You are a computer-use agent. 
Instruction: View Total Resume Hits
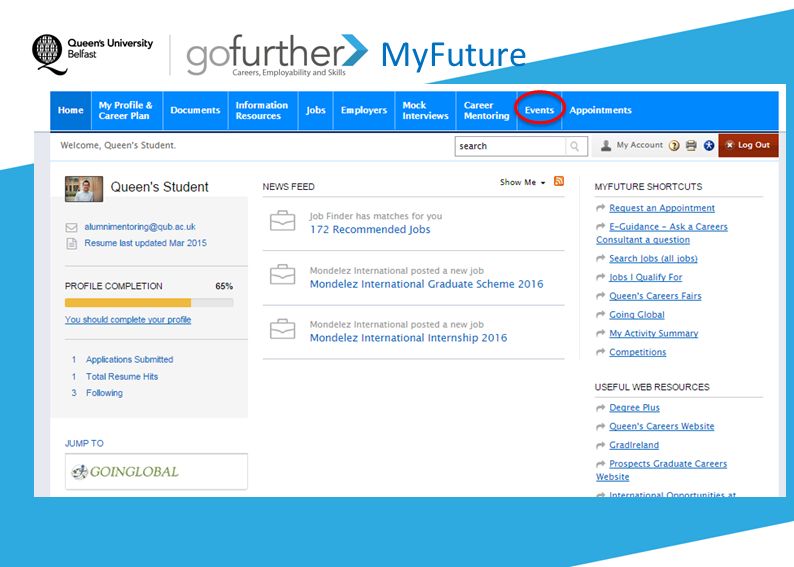(x=122, y=377)
